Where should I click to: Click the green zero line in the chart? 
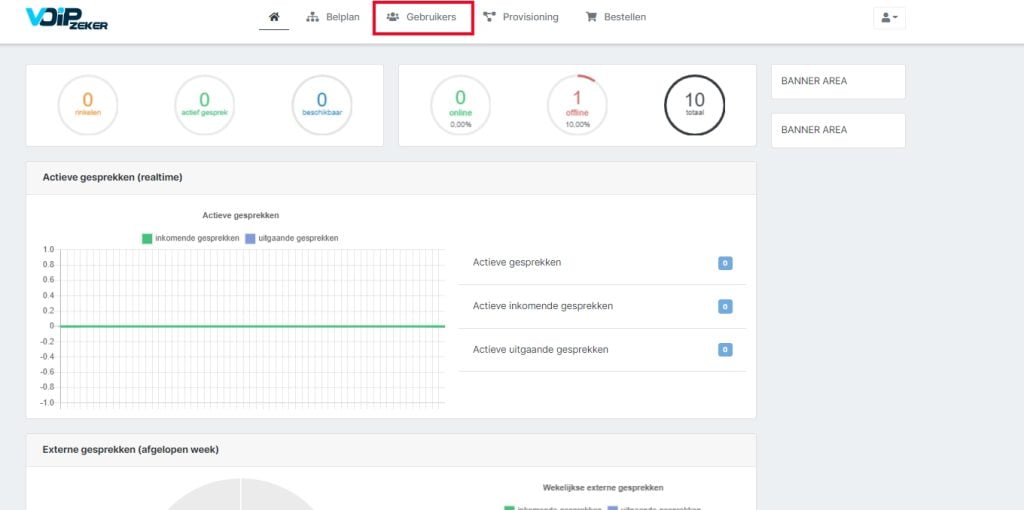click(253, 326)
